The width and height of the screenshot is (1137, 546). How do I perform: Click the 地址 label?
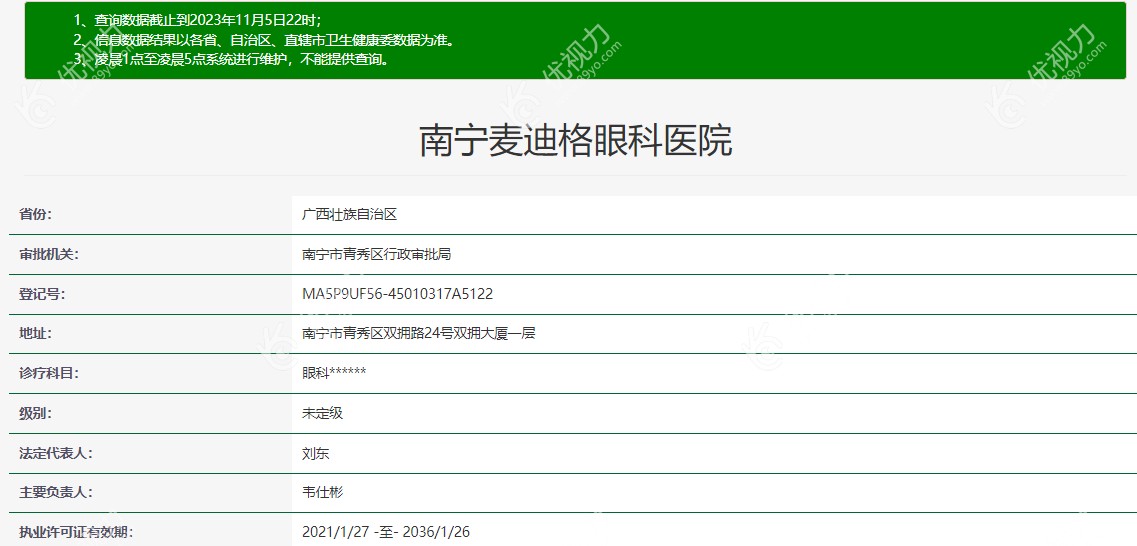click(x=36, y=334)
